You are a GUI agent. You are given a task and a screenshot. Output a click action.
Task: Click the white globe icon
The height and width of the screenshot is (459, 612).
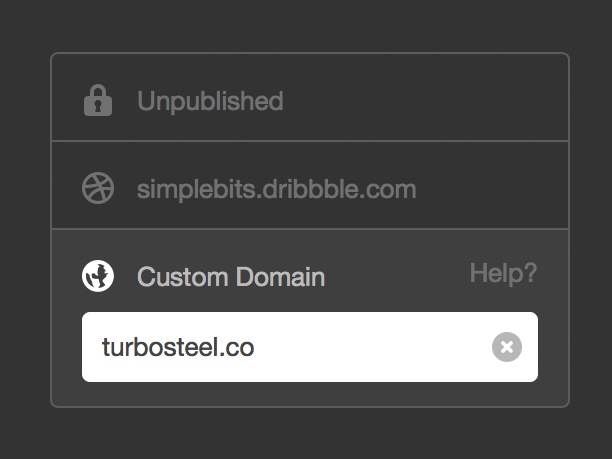(x=98, y=276)
